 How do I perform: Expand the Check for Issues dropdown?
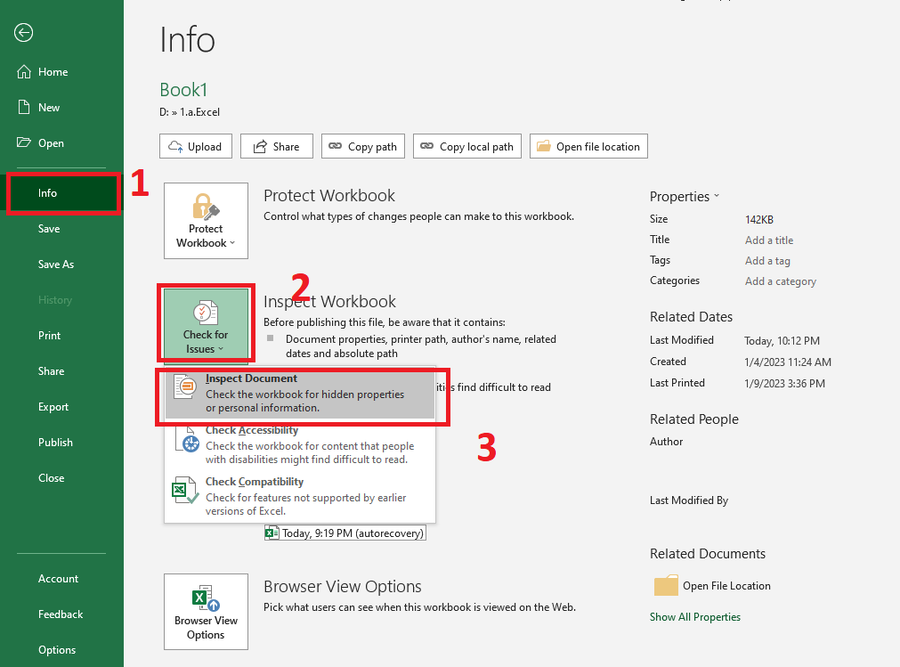point(206,323)
